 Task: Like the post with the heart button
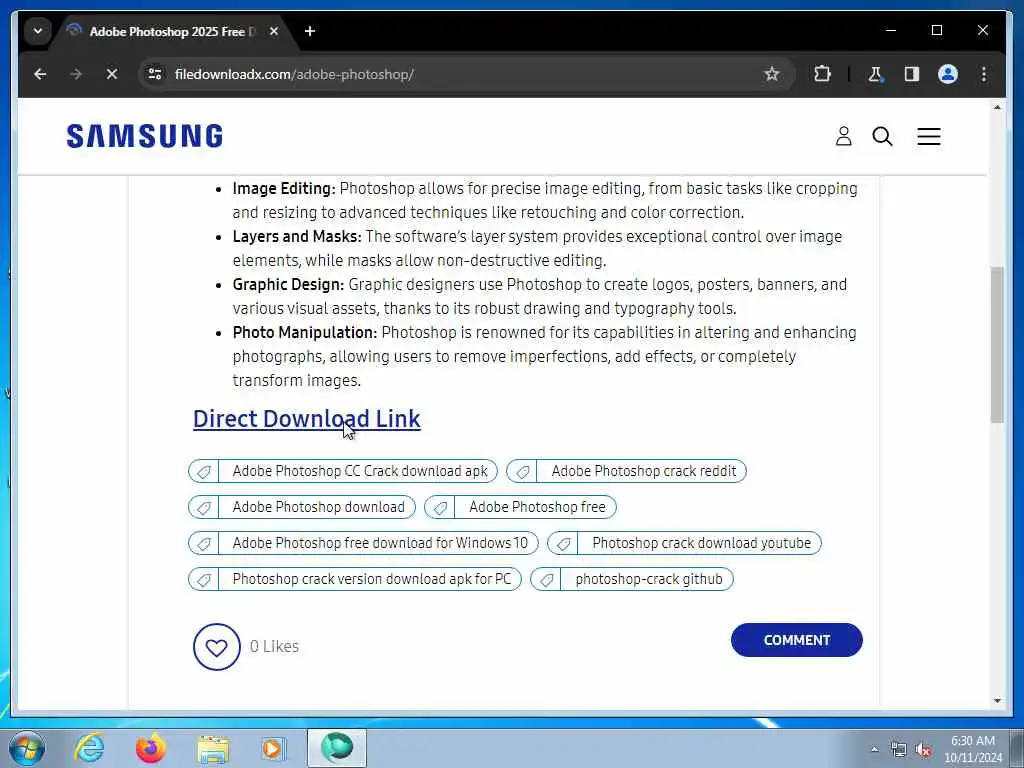pos(217,647)
